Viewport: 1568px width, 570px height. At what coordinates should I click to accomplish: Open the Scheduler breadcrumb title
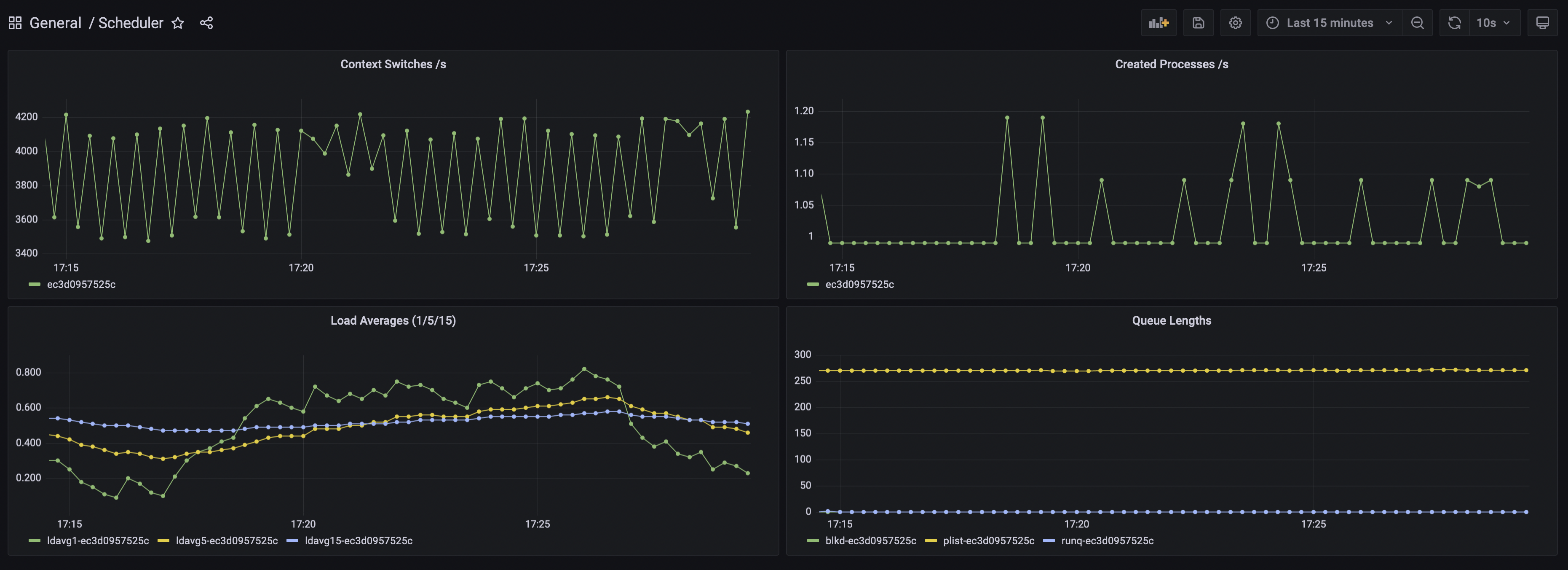[x=131, y=23]
